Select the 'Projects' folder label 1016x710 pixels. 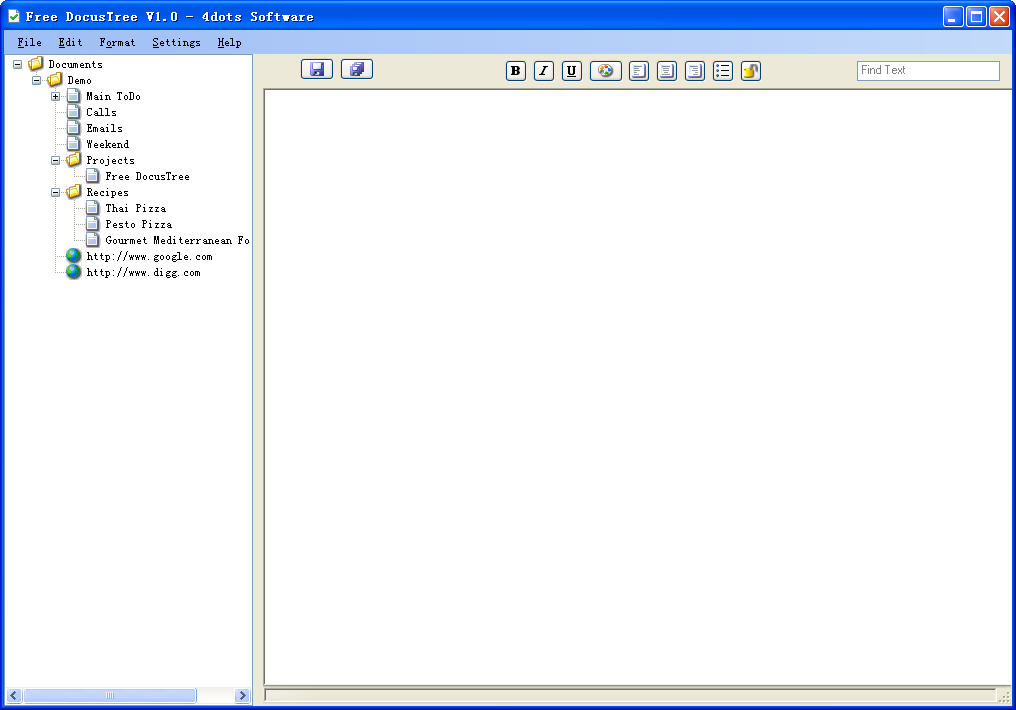110,160
